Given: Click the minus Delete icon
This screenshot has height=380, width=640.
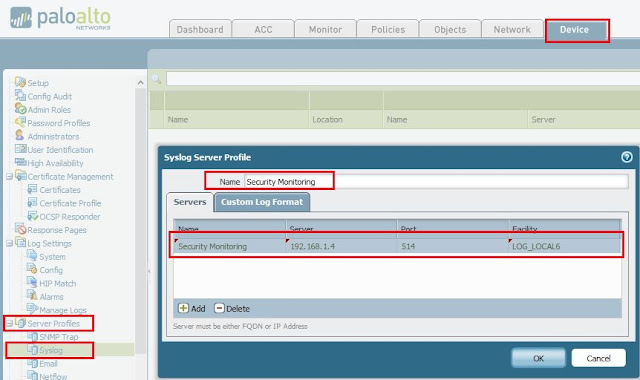Looking at the screenshot, I should 220,308.
